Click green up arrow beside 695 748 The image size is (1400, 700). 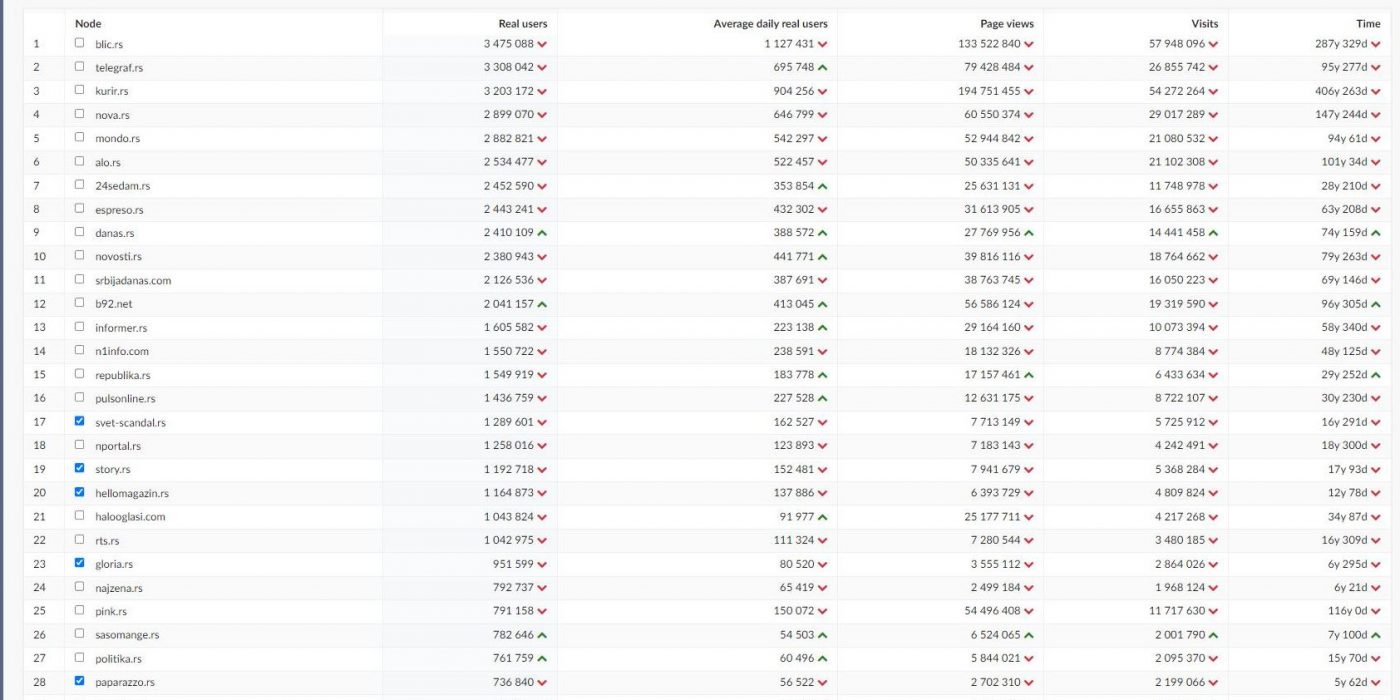(x=822, y=68)
